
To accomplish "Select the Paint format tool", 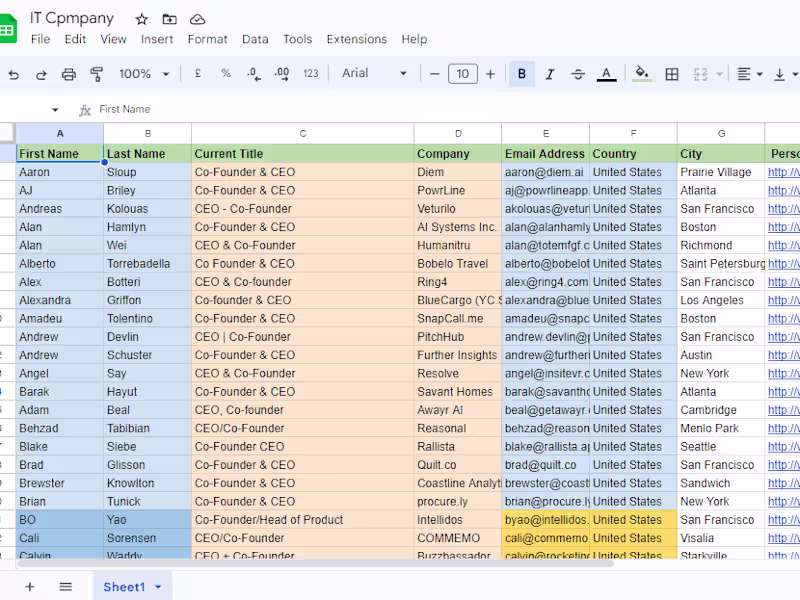I will [97, 74].
